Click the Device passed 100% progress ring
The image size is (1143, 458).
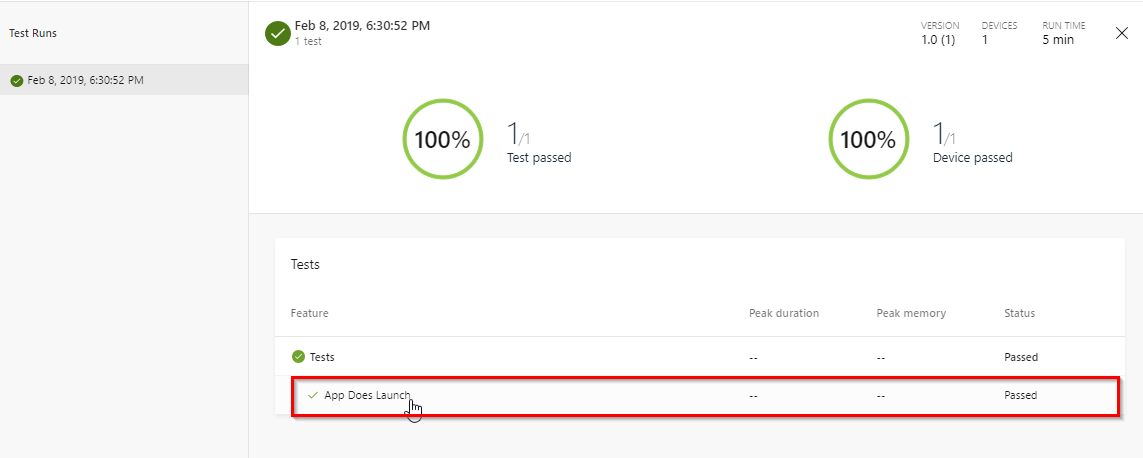868,139
